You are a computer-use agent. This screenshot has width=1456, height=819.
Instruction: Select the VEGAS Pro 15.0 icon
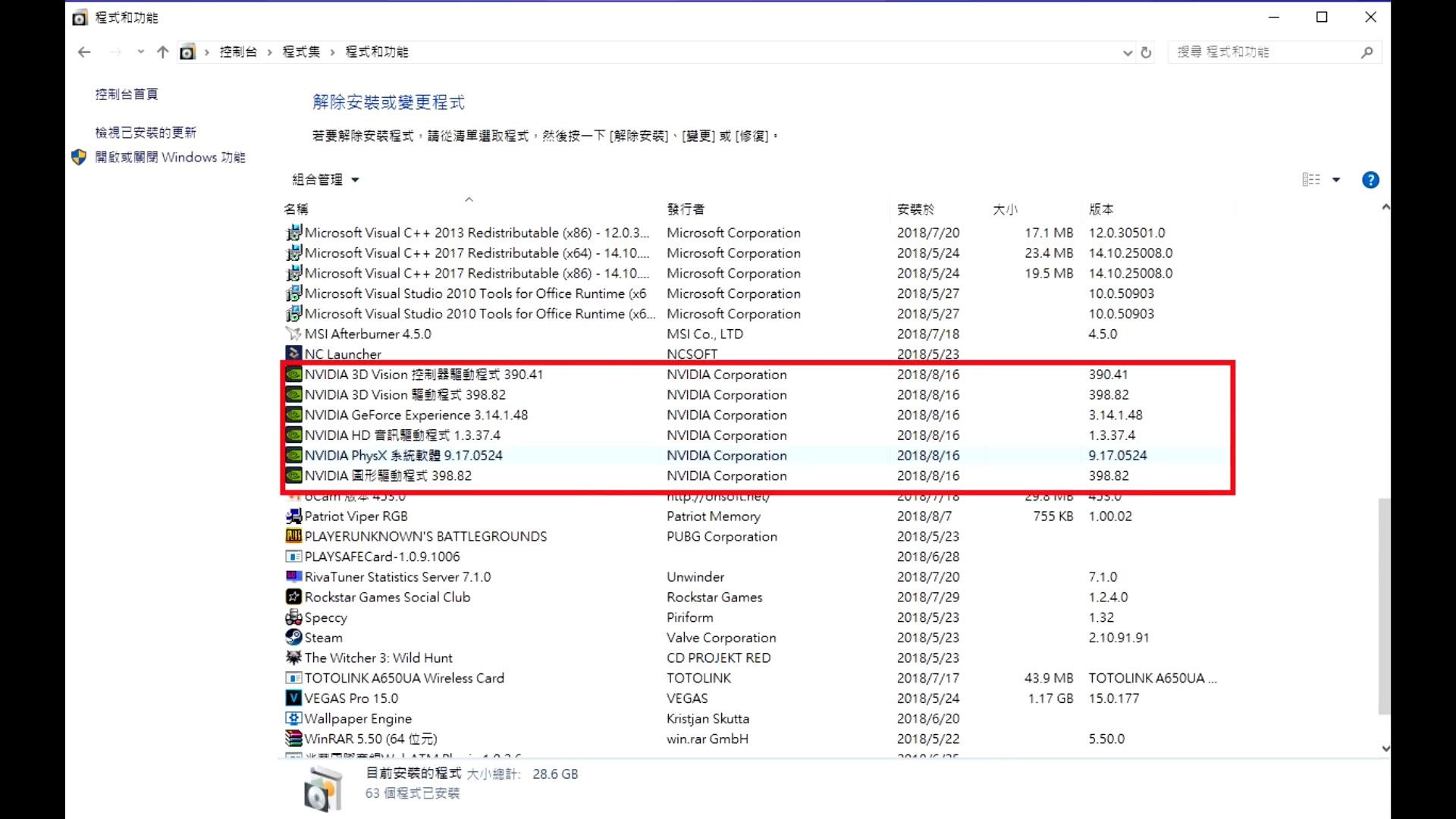click(x=295, y=698)
